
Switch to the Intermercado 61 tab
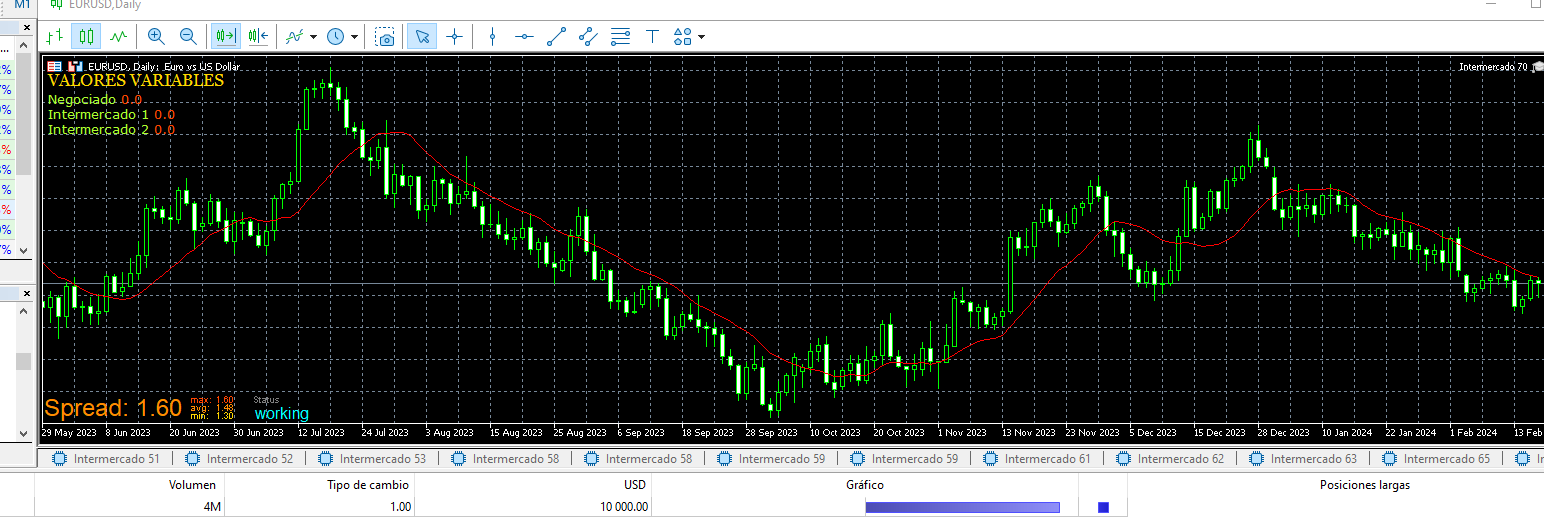click(x=1037, y=459)
